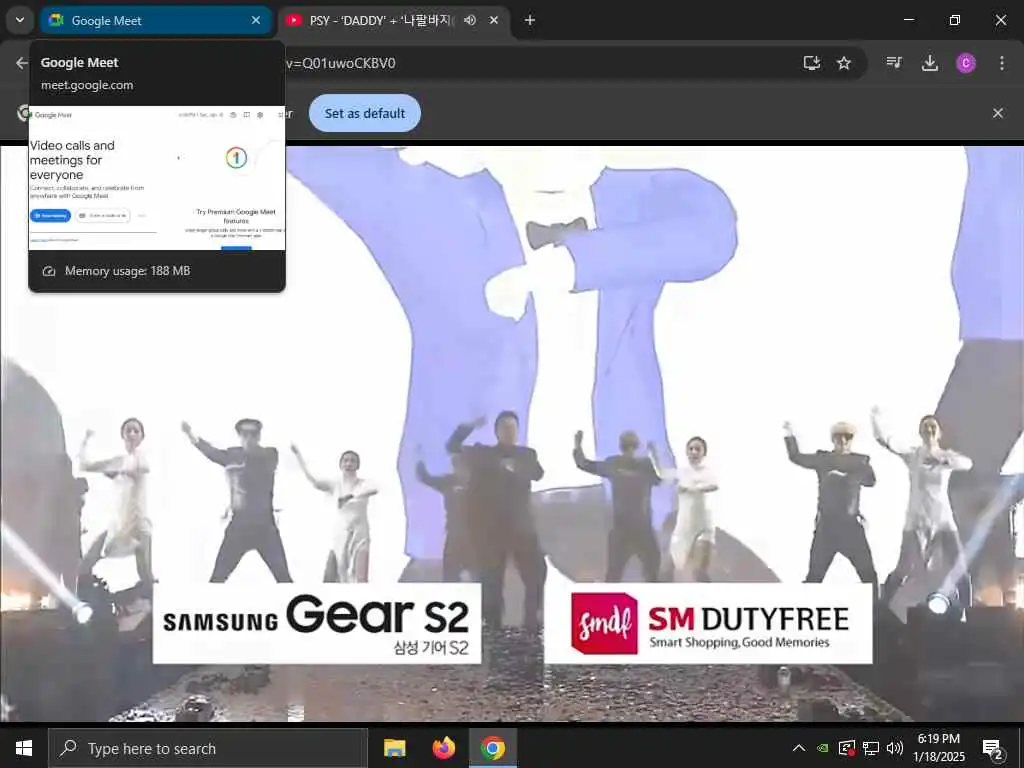Click the tray icon with the red badge
Screen dimensions: 1024x768
(847, 748)
